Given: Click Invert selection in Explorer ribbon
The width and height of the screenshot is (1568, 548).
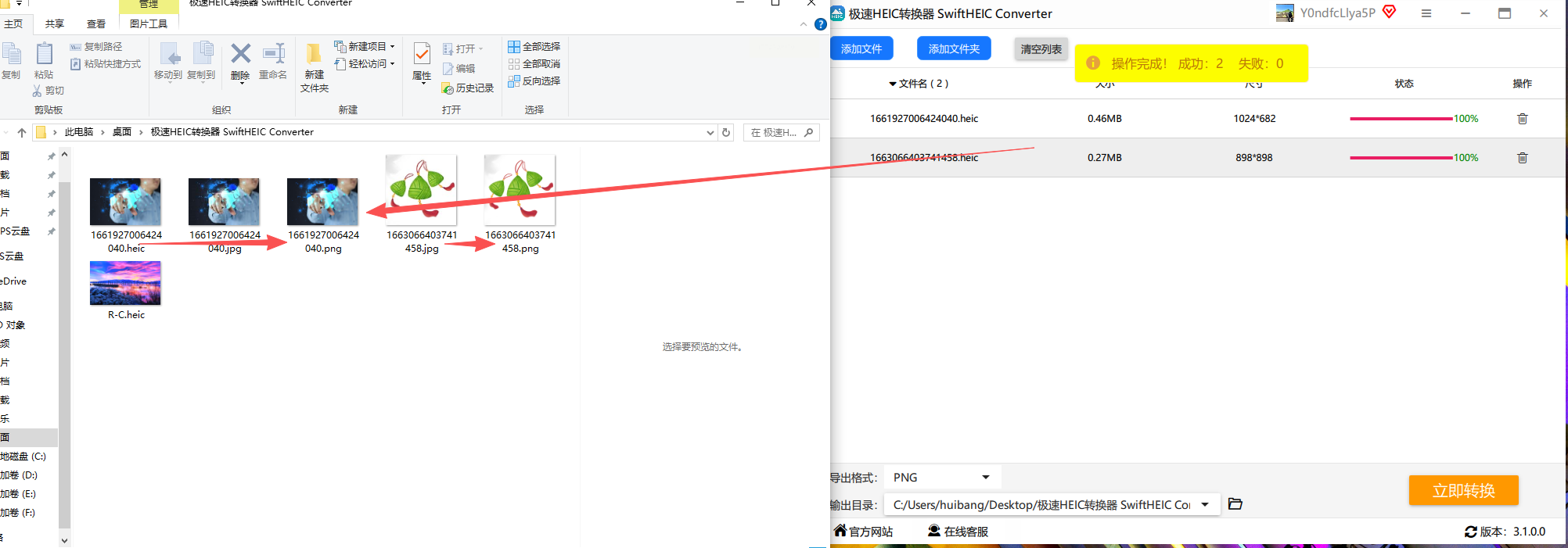Looking at the screenshot, I should tap(534, 81).
